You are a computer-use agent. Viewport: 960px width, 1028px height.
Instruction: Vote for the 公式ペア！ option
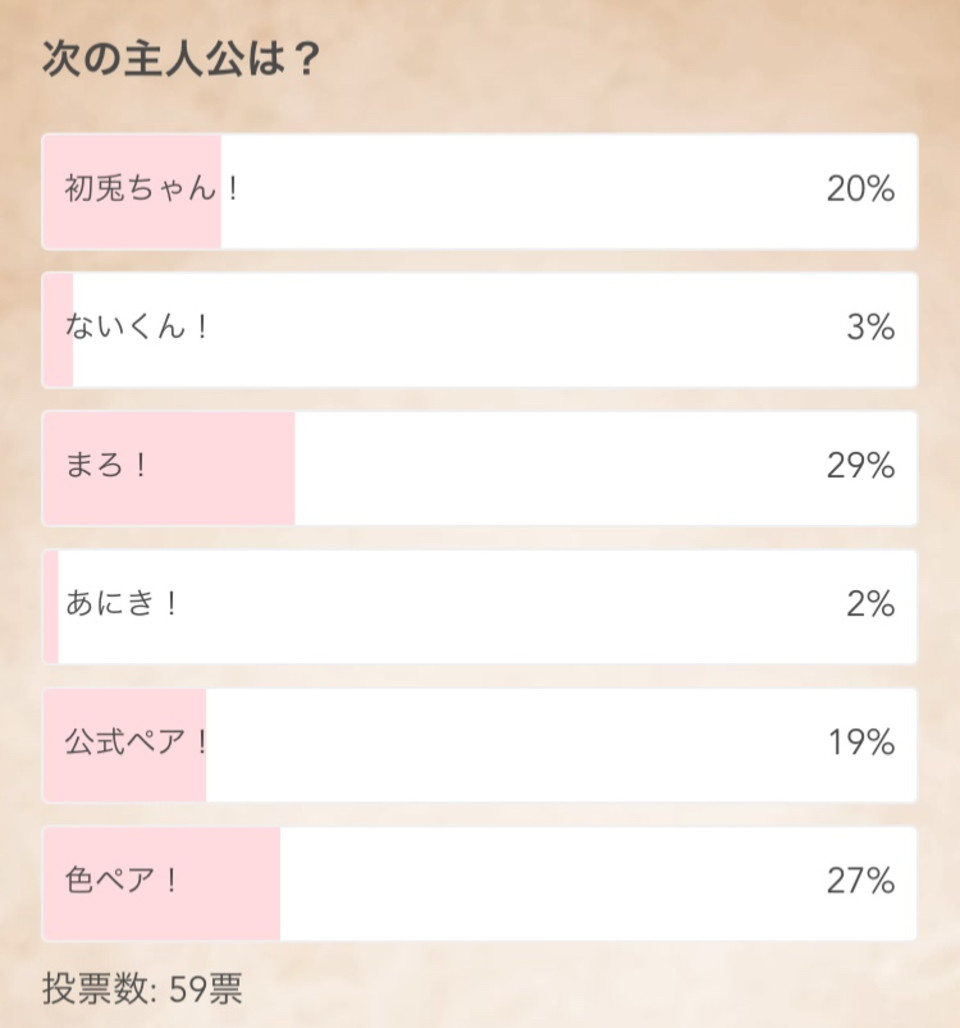(x=480, y=746)
